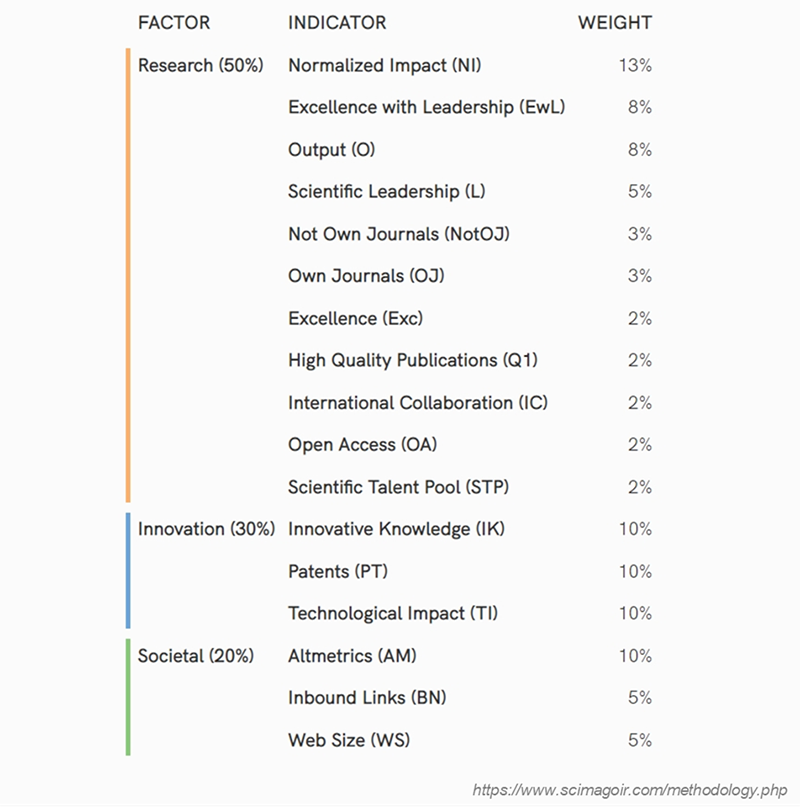Click the Altmetrics (AM) indicator

click(352, 656)
